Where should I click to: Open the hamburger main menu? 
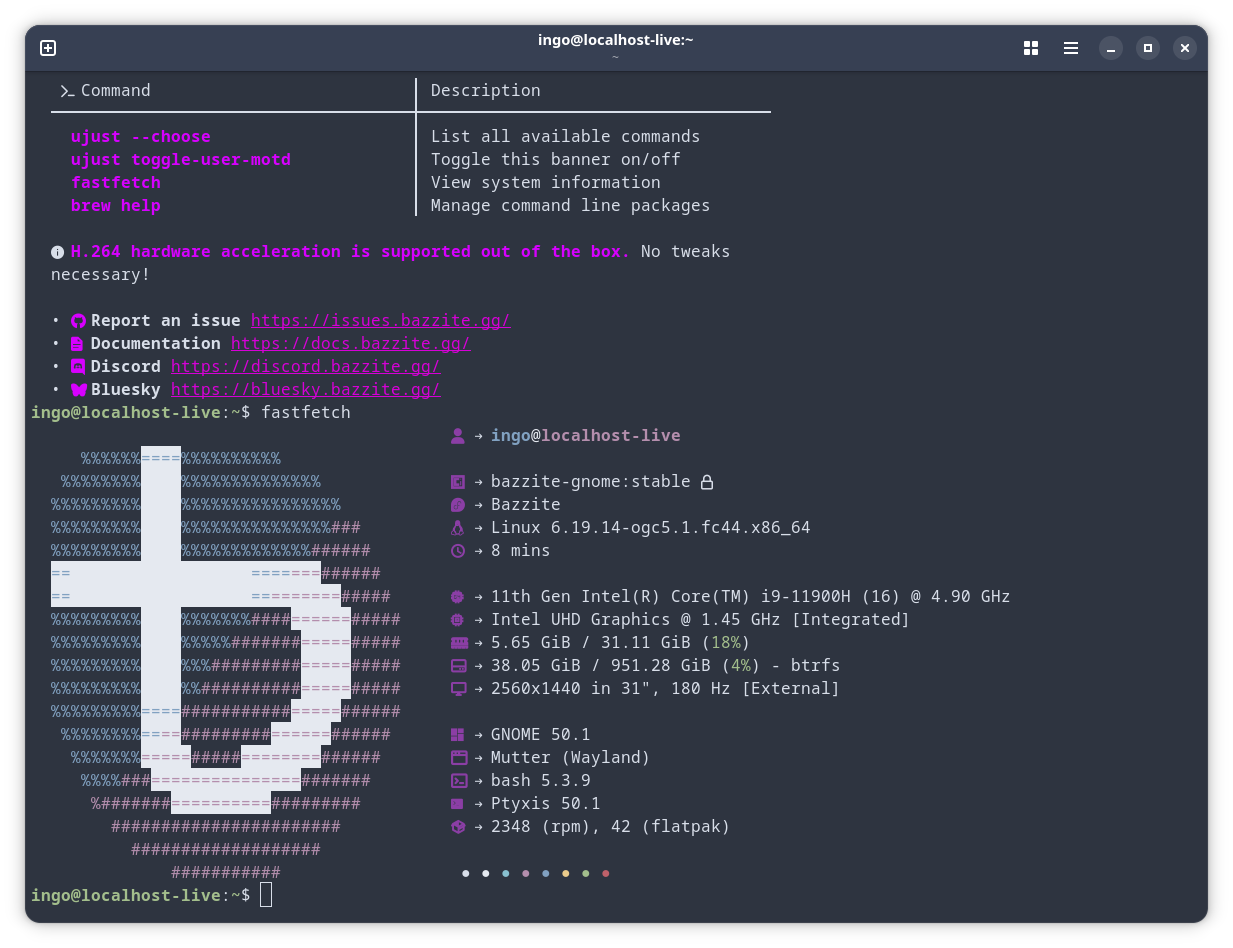coord(1071,48)
